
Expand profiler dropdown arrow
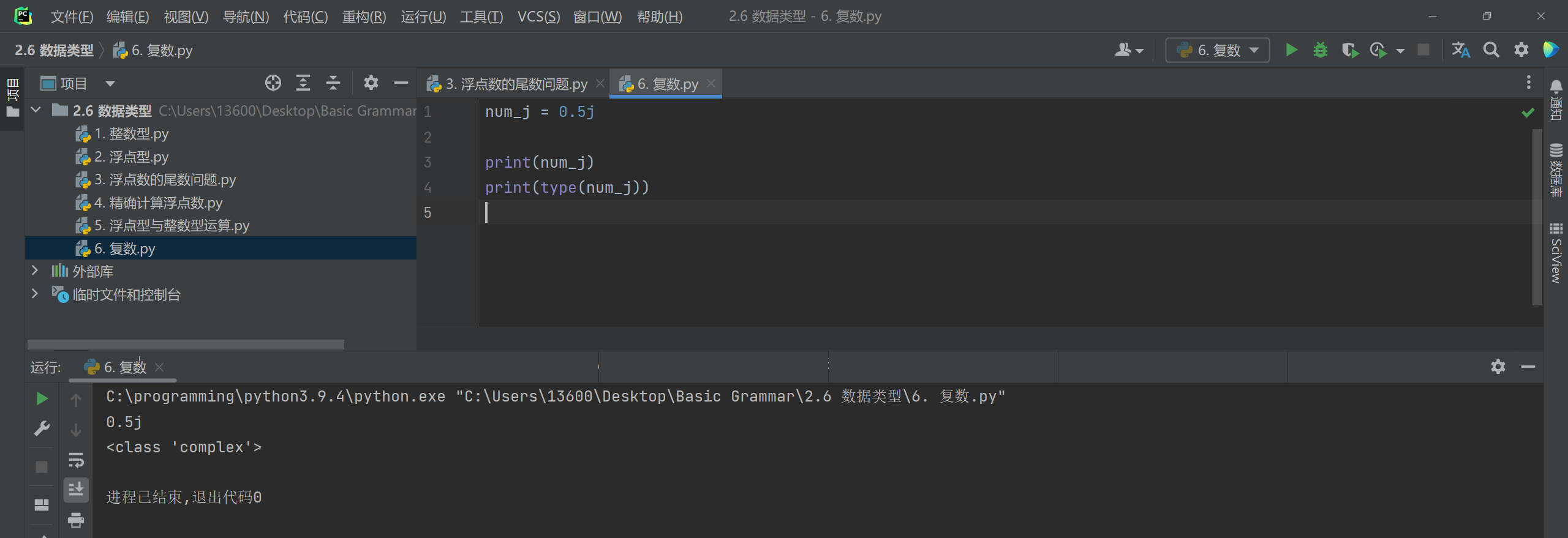pos(1400,51)
